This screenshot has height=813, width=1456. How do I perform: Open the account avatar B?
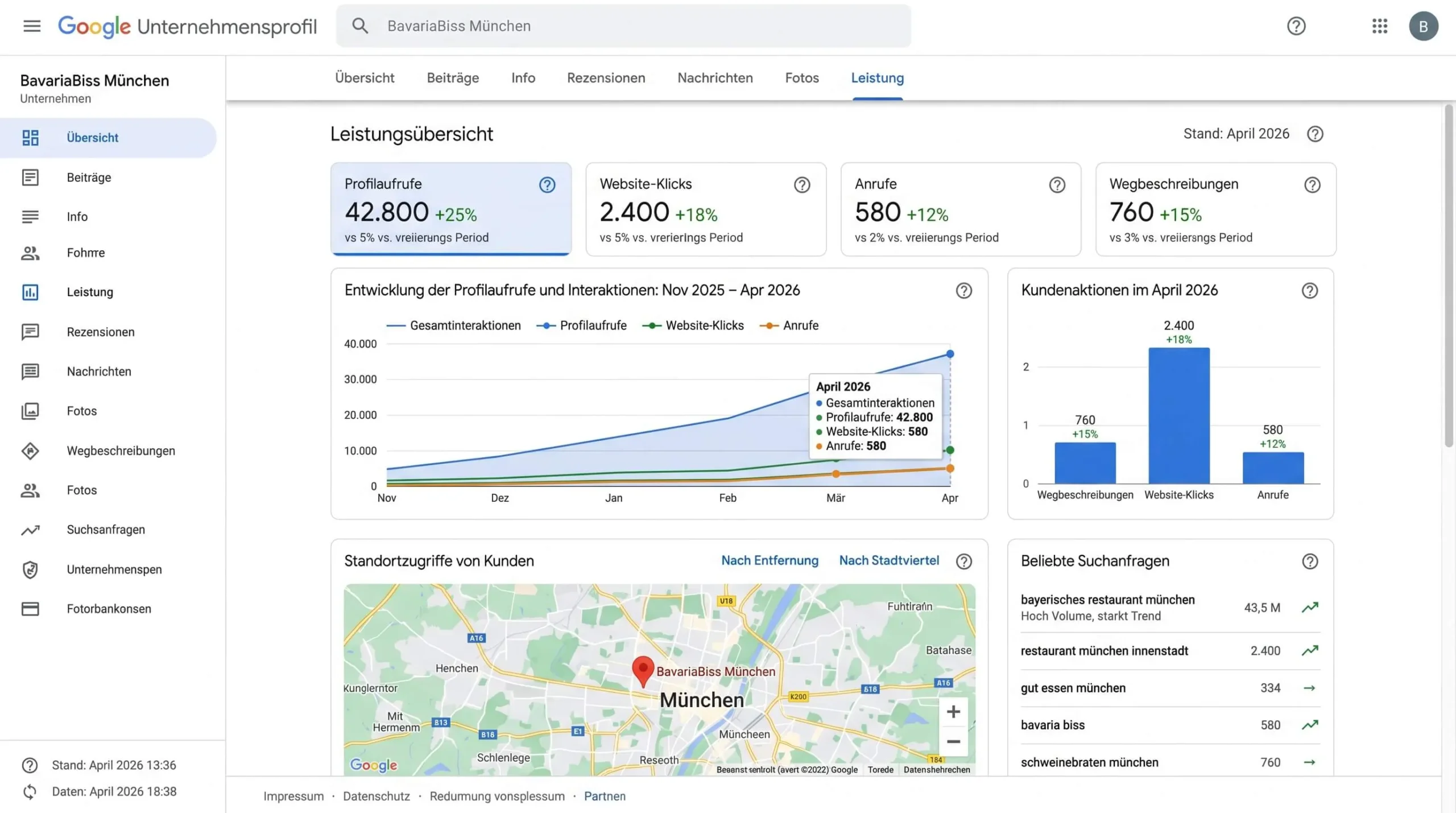(x=1423, y=26)
